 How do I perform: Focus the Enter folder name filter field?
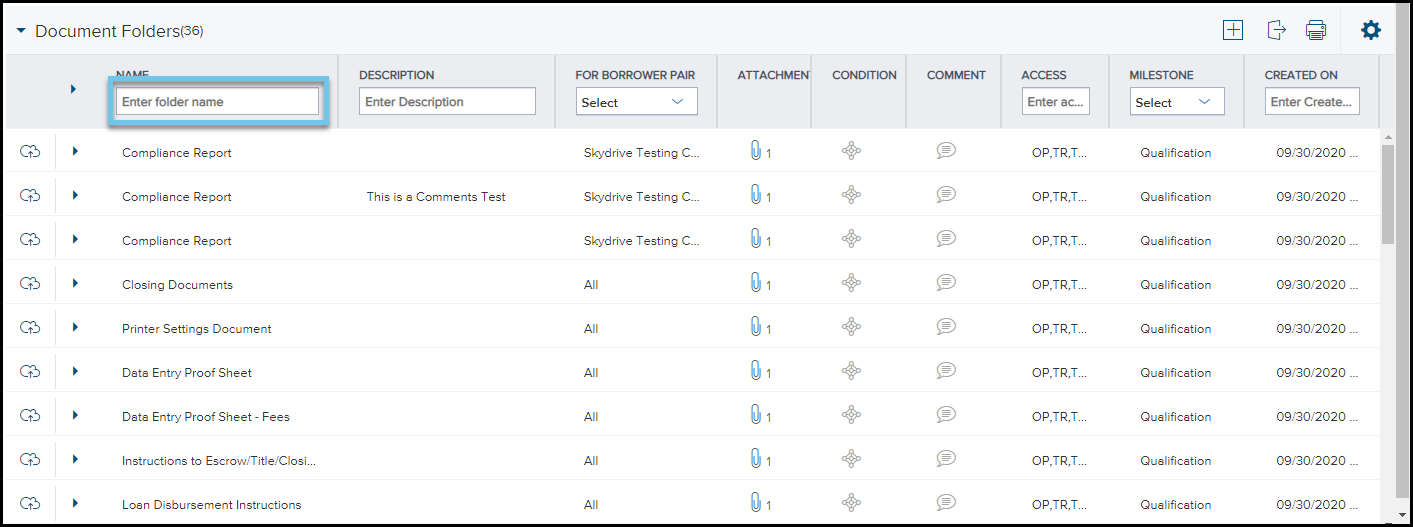coord(217,102)
